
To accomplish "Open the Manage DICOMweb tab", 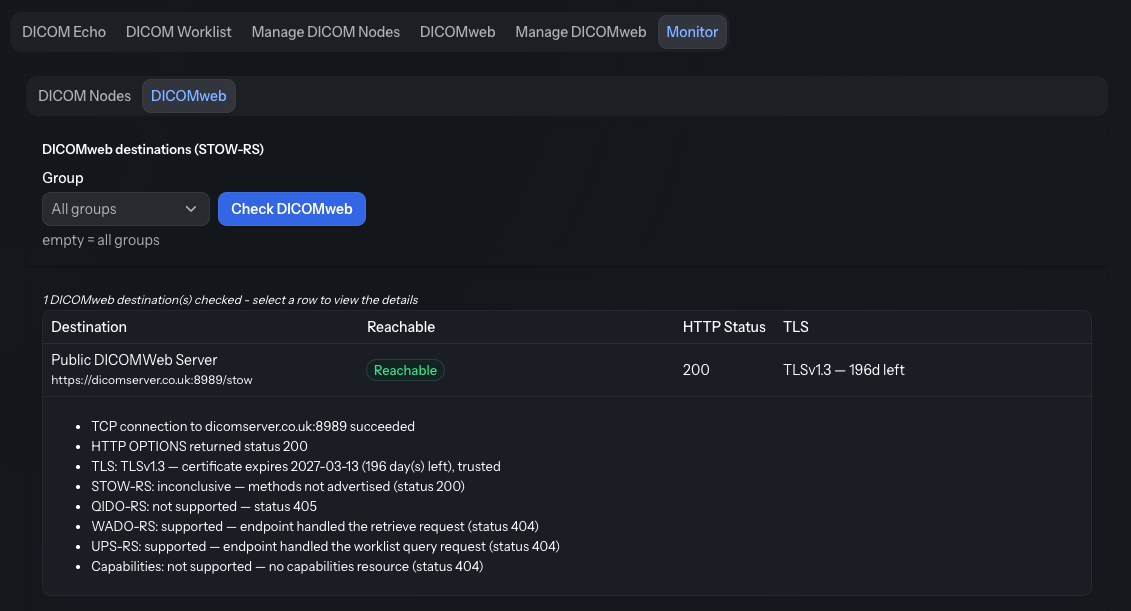I will (580, 32).
